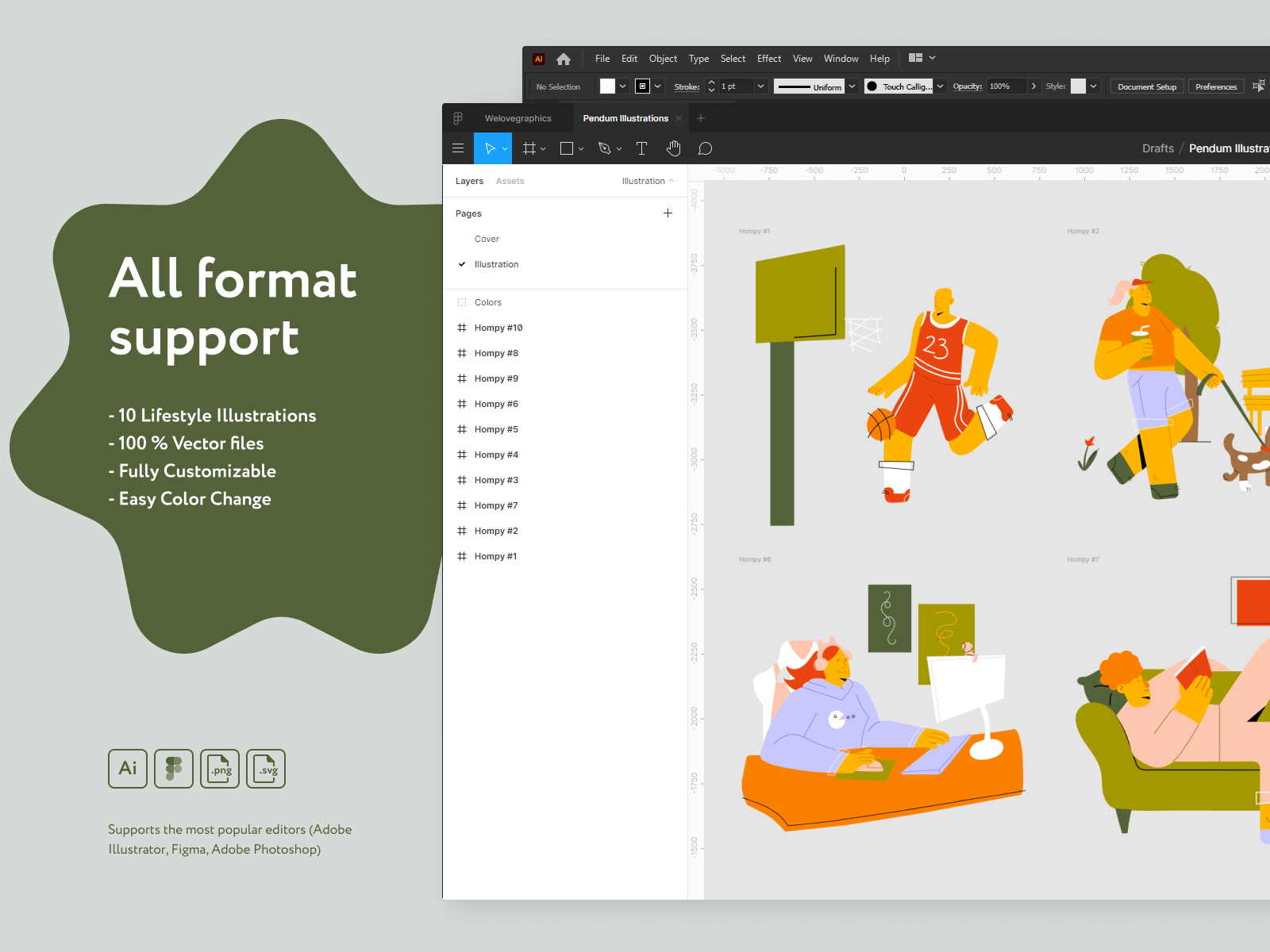Select the Hand tool

673,148
